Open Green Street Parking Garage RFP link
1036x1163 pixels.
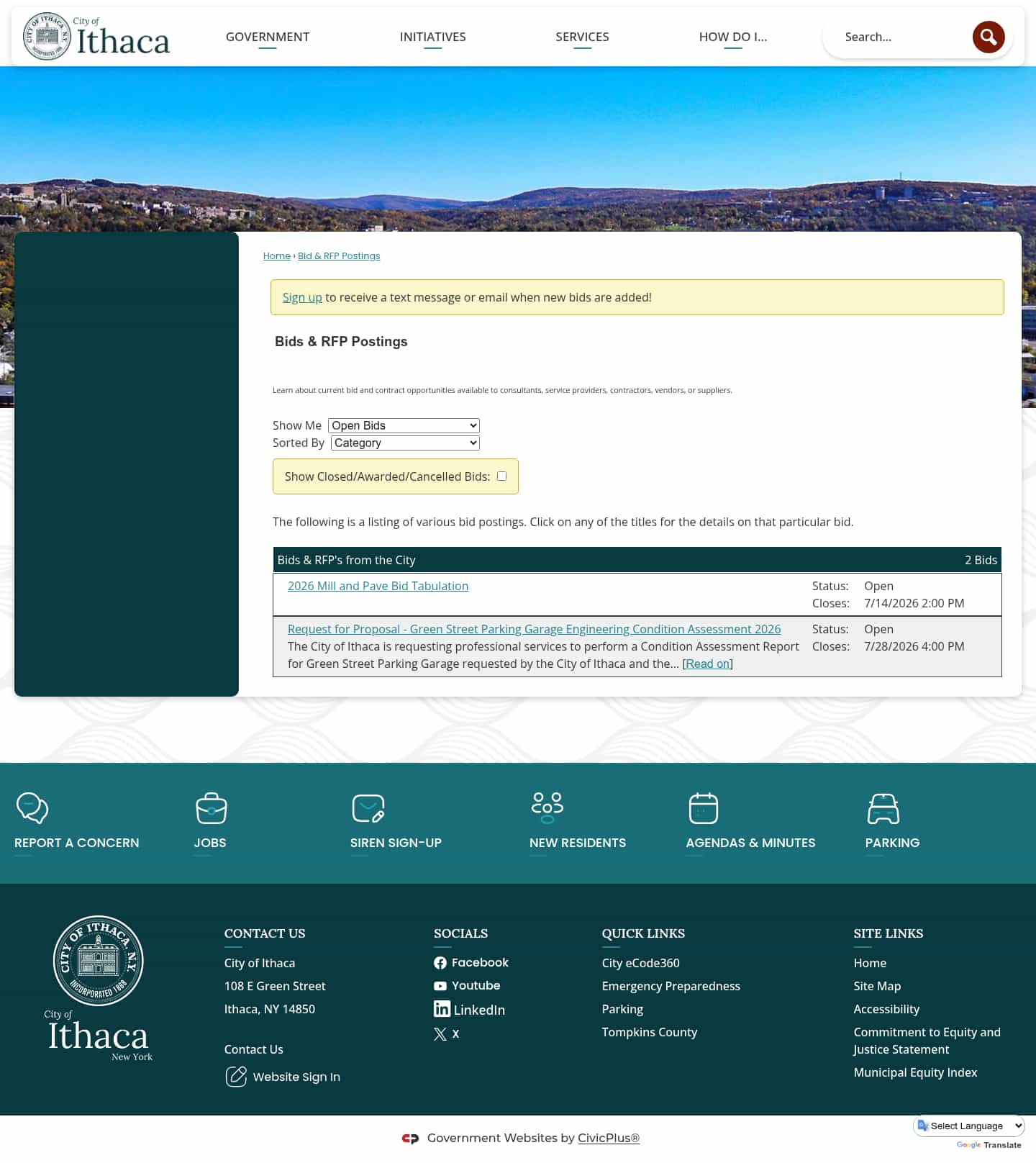[x=534, y=629]
